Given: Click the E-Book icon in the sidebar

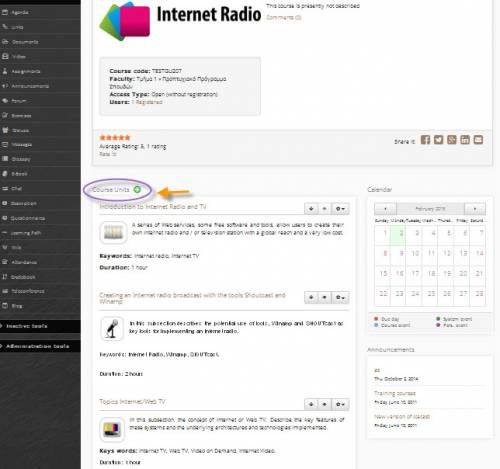Looking at the screenshot, I should pos(5,174).
